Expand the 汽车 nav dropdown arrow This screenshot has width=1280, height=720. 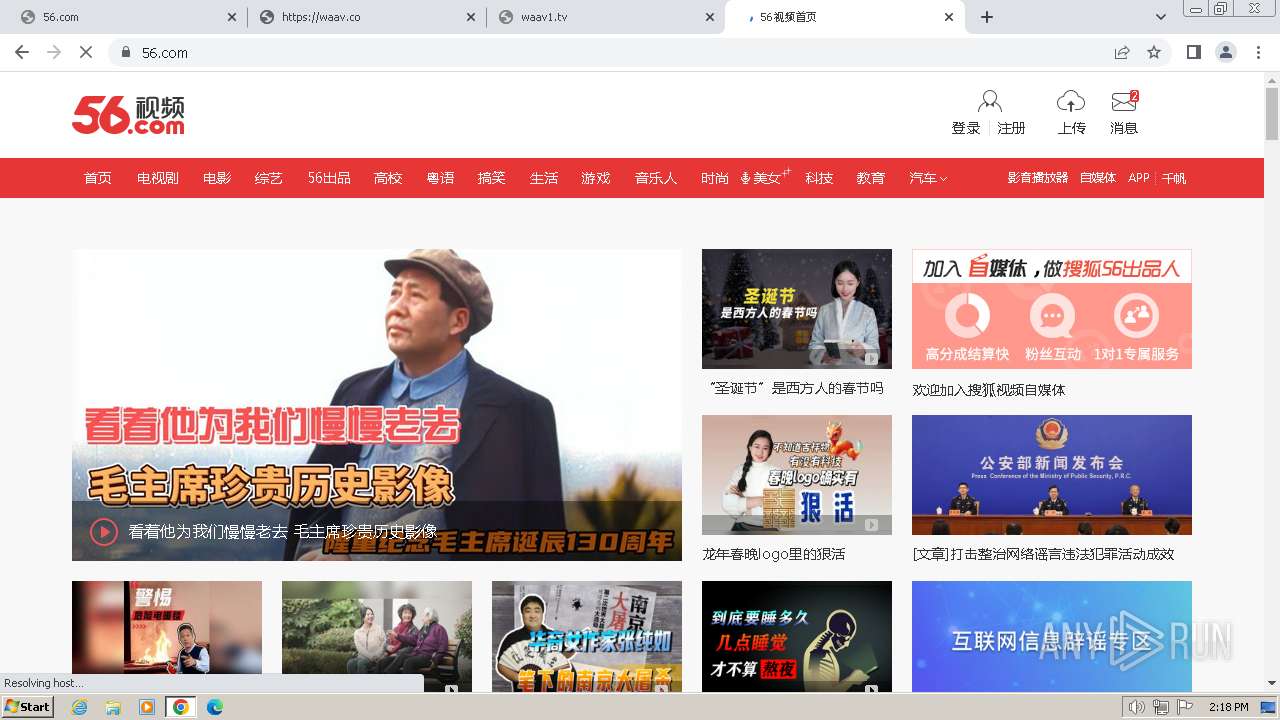point(943,179)
